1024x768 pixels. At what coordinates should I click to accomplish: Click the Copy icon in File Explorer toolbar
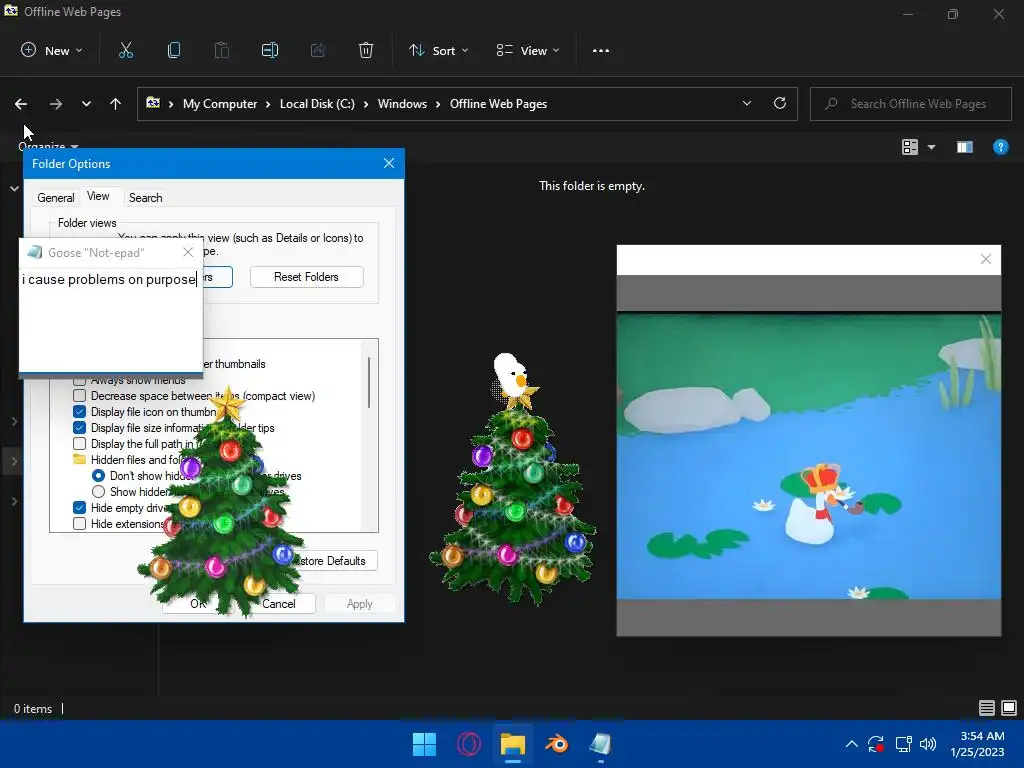[x=174, y=50]
